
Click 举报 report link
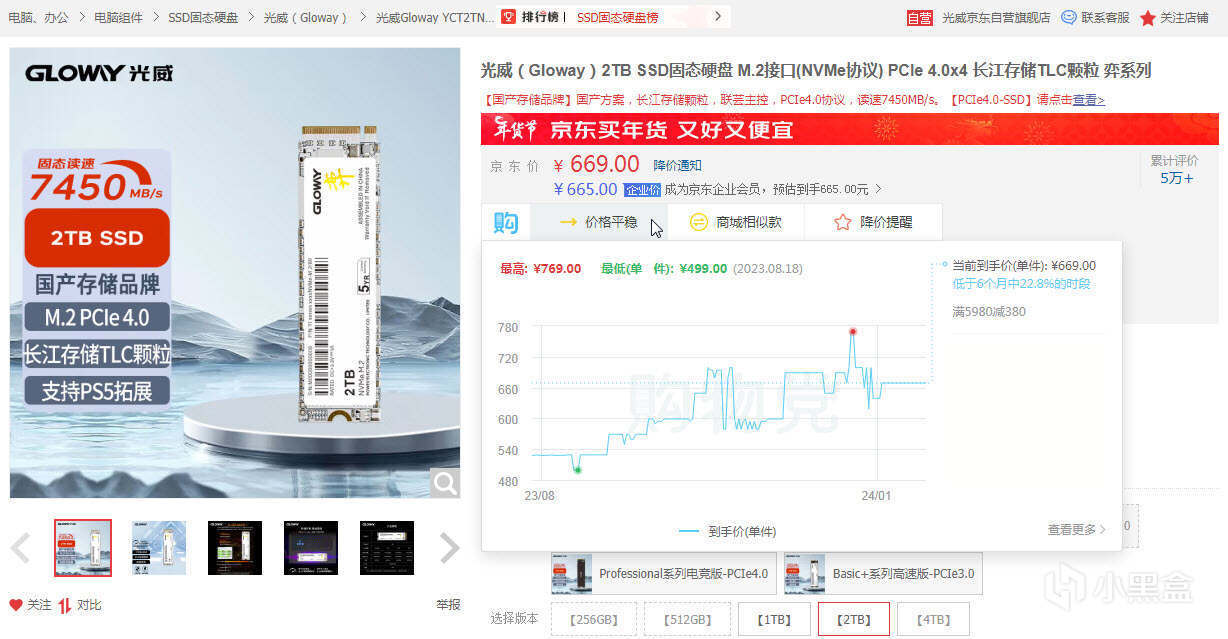(x=448, y=605)
